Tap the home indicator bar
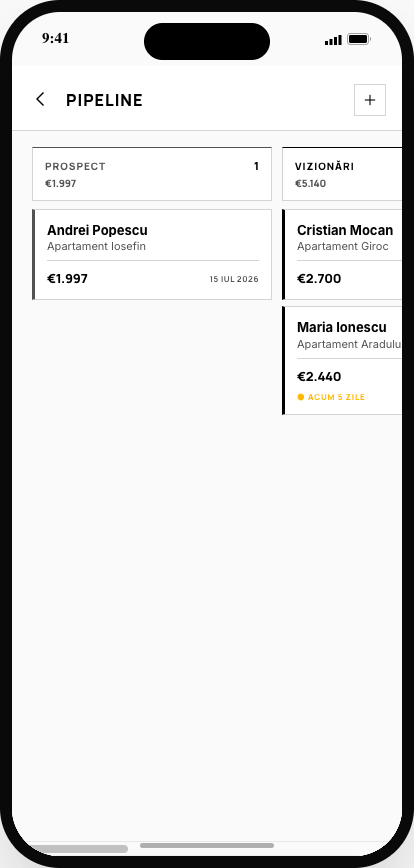The height and width of the screenshot is (868, 414). [x=207, y=845]
